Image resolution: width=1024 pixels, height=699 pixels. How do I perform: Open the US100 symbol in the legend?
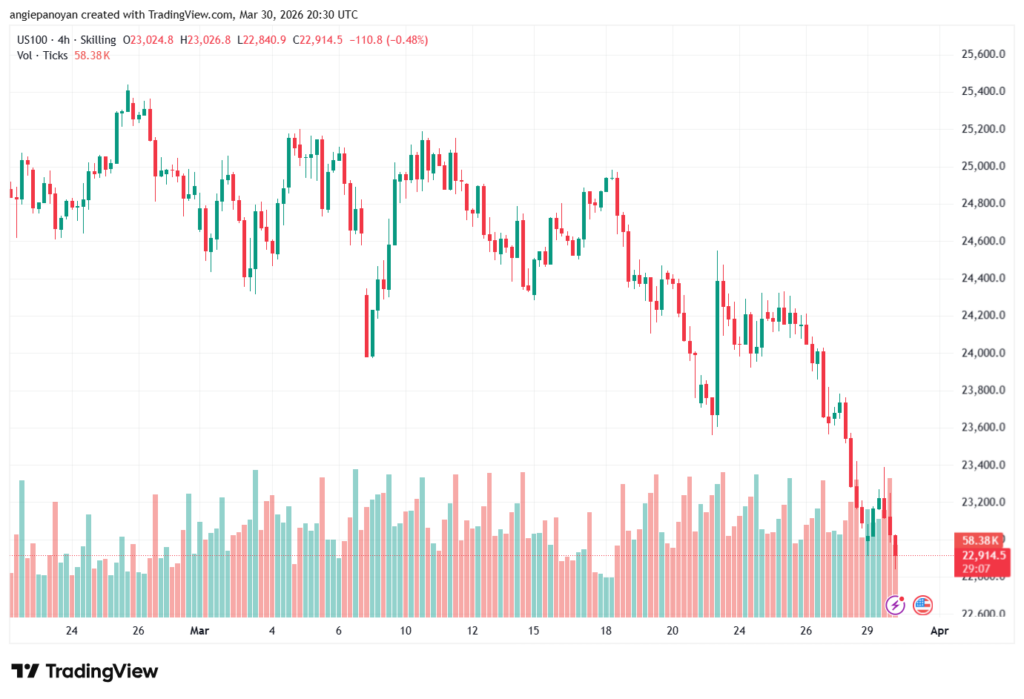pos(34,39)
